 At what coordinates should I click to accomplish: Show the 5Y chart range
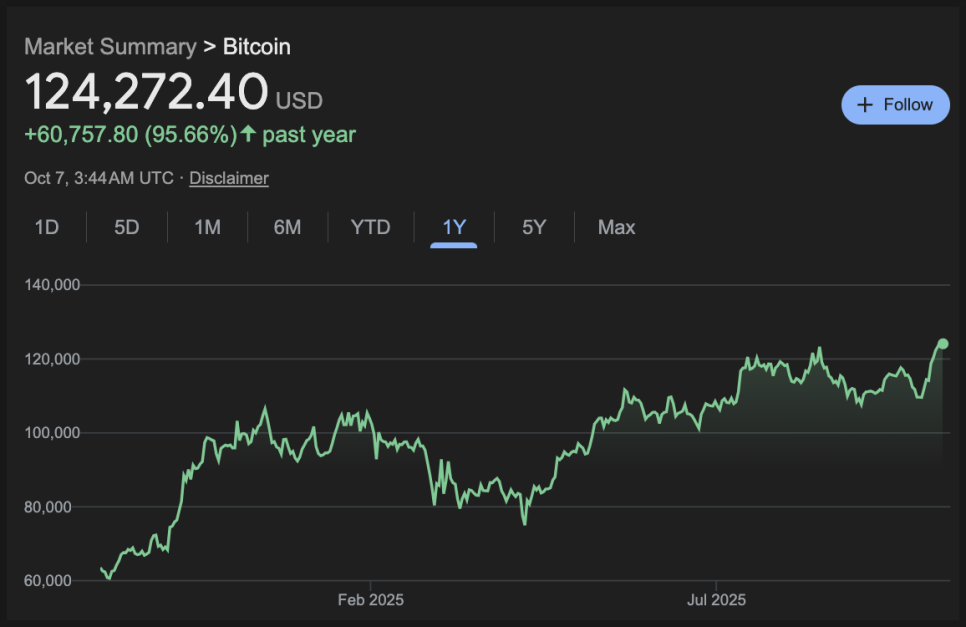click(x=534, y=227)
